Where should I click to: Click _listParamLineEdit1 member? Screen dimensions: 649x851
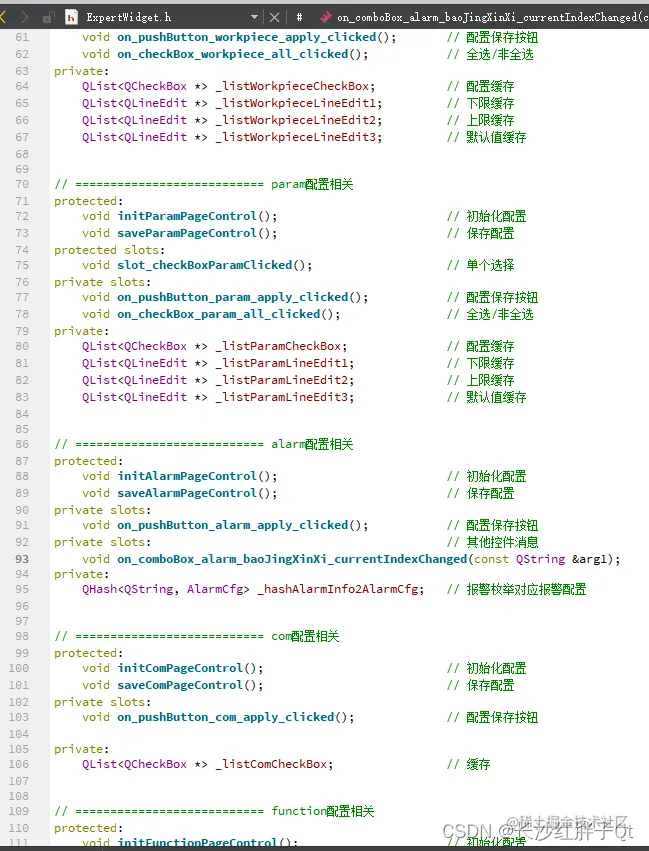pos(282,363)
